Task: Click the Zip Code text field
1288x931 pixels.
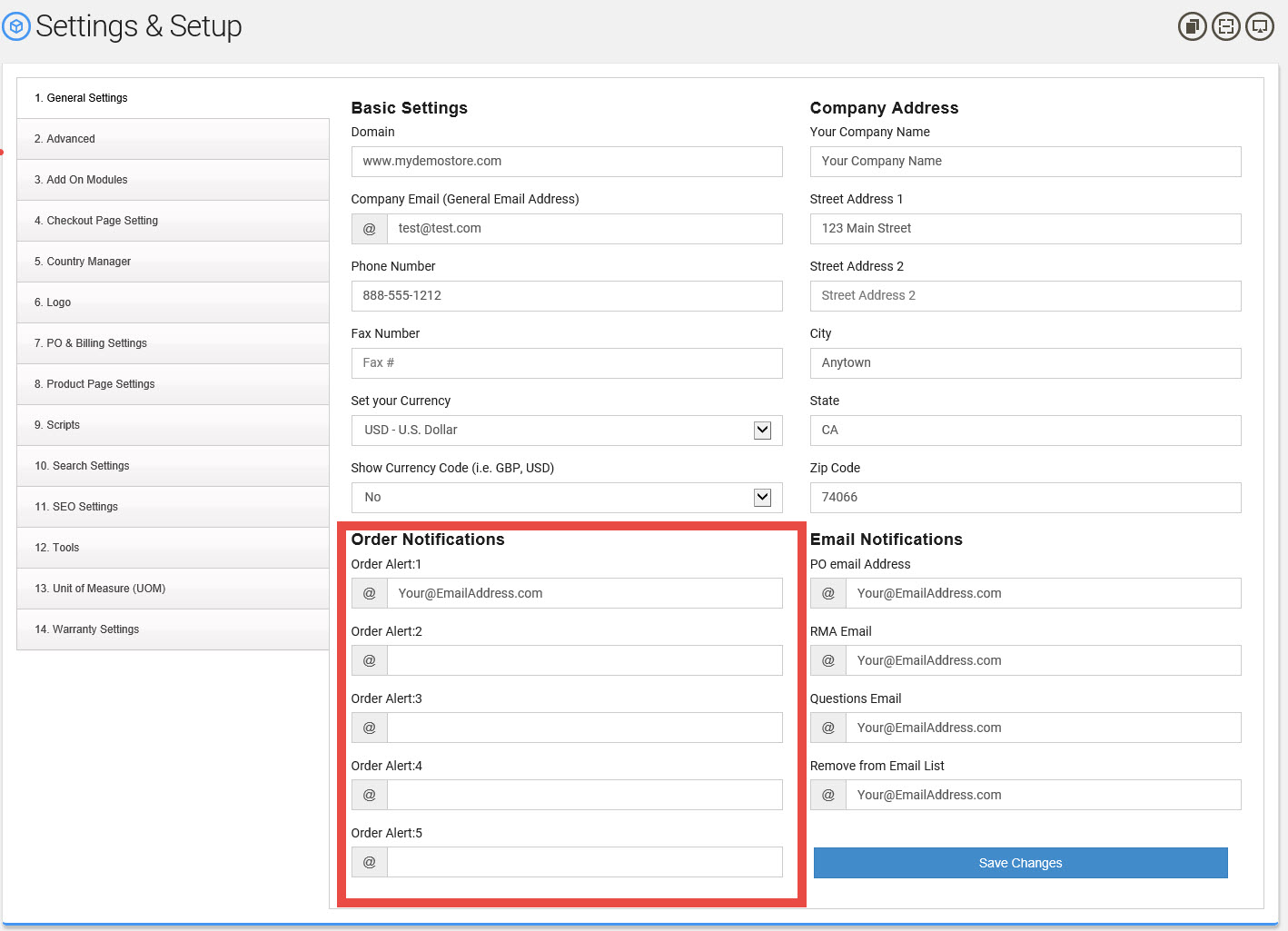Action: (1025, 498)
